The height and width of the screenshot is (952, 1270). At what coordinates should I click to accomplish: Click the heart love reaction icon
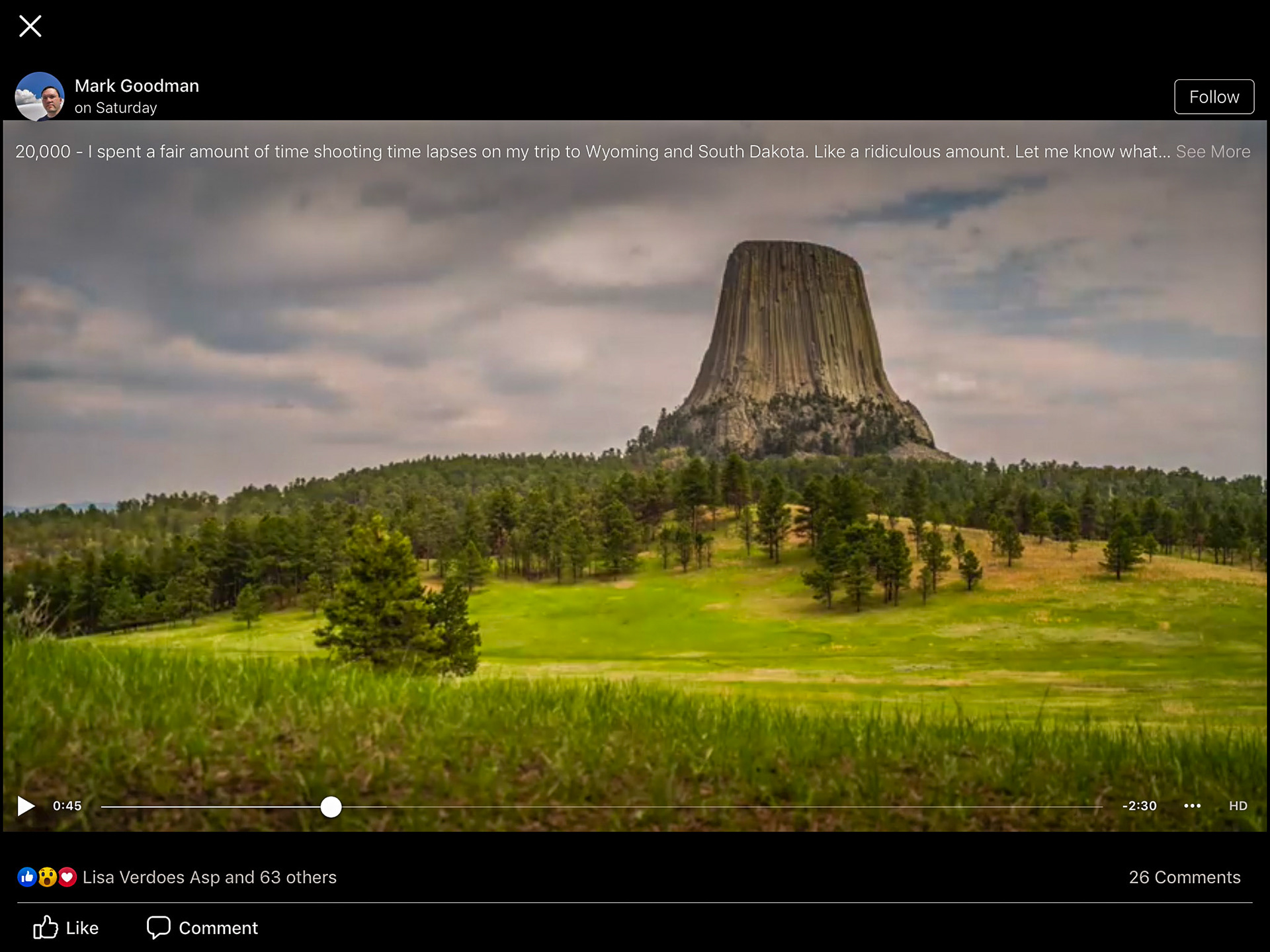pyautogui.click(x=67, y=877)
